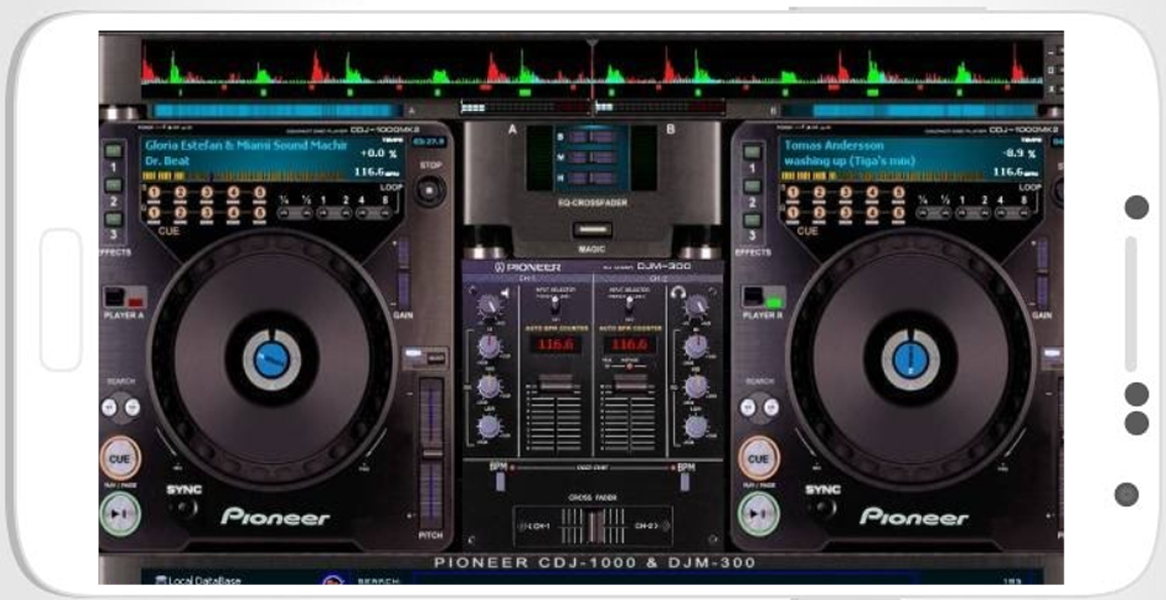Click the channel 1 '116.6' auto BPM counter
This screenshot has height=600, width=1166.
(555, 344)
